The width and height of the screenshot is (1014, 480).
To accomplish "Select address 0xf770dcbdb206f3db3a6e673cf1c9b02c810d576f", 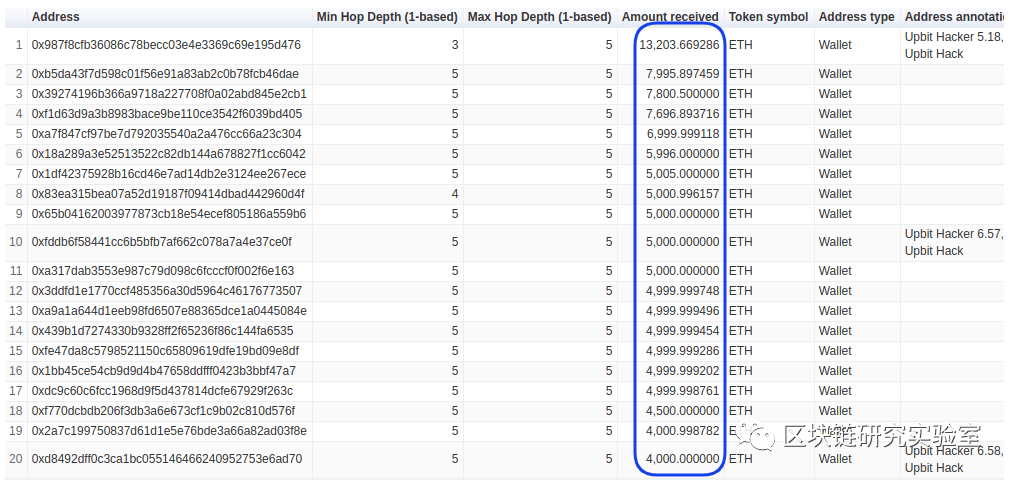I will [x=163, y=411].
